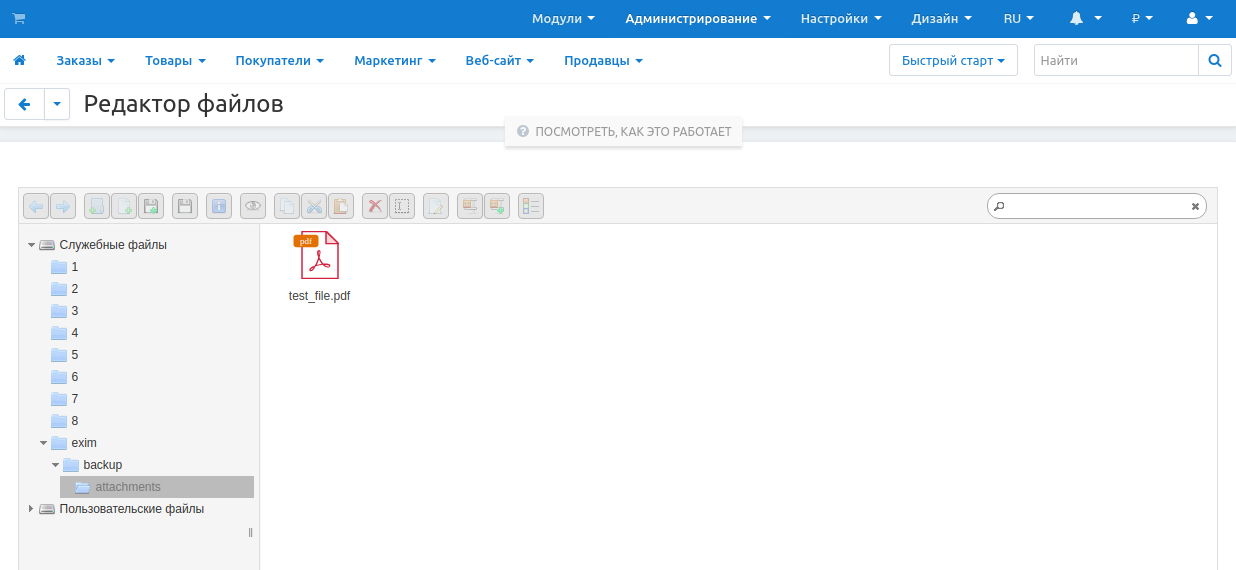Click the download floppy disk toolbar icon
The height and width of the screenshot is (570, 1236).
pyautogui.click(x=185, y=206)
